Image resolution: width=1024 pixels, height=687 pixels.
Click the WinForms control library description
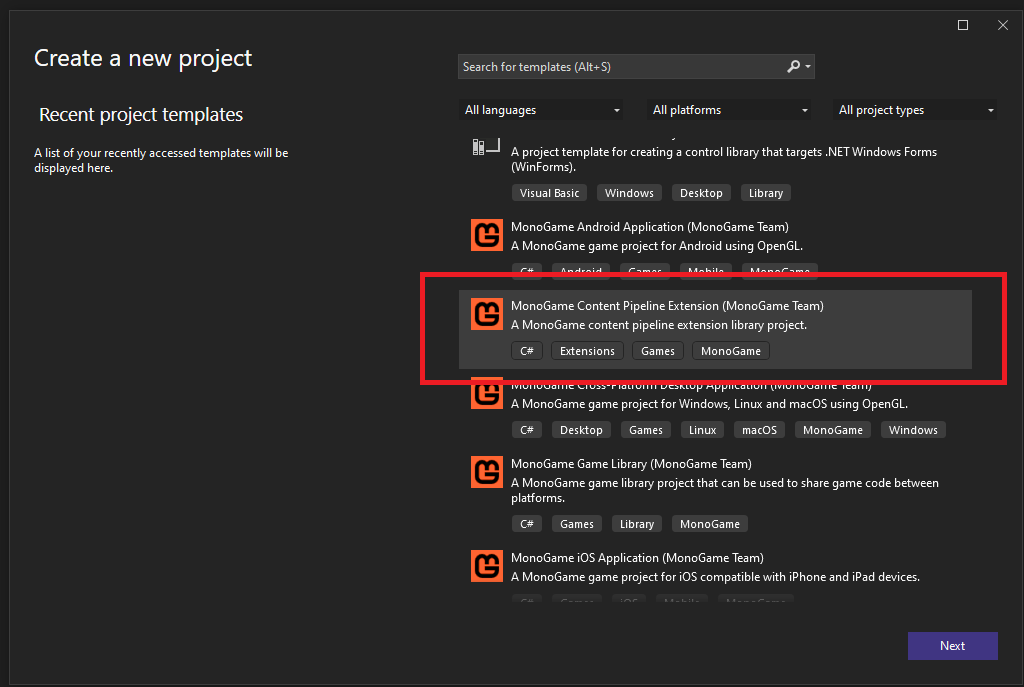pos(724,159)
